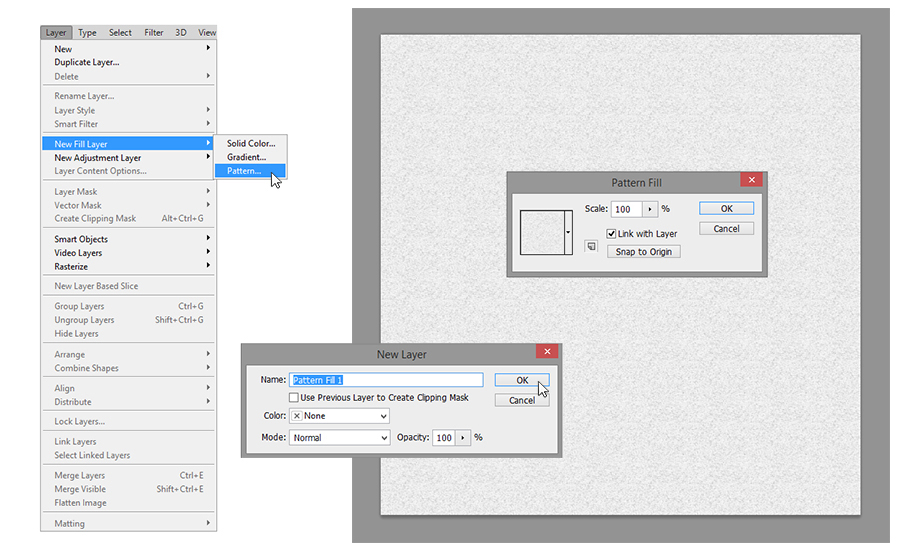Open the Scale percentage slider arrow
Viewport: 900px width, 553px height.
point(650,209)
